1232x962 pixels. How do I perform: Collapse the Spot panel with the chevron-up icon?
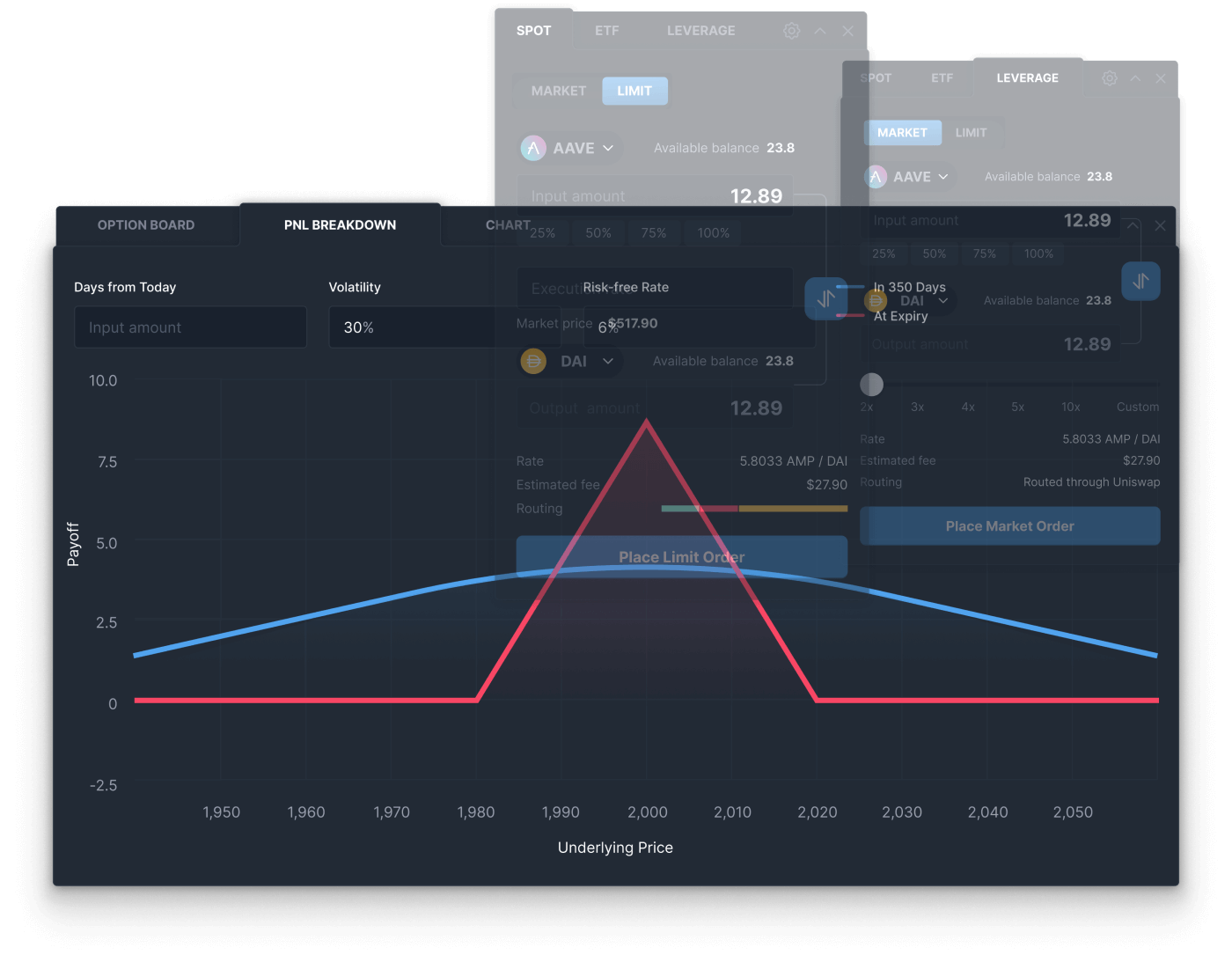[820, 31]
